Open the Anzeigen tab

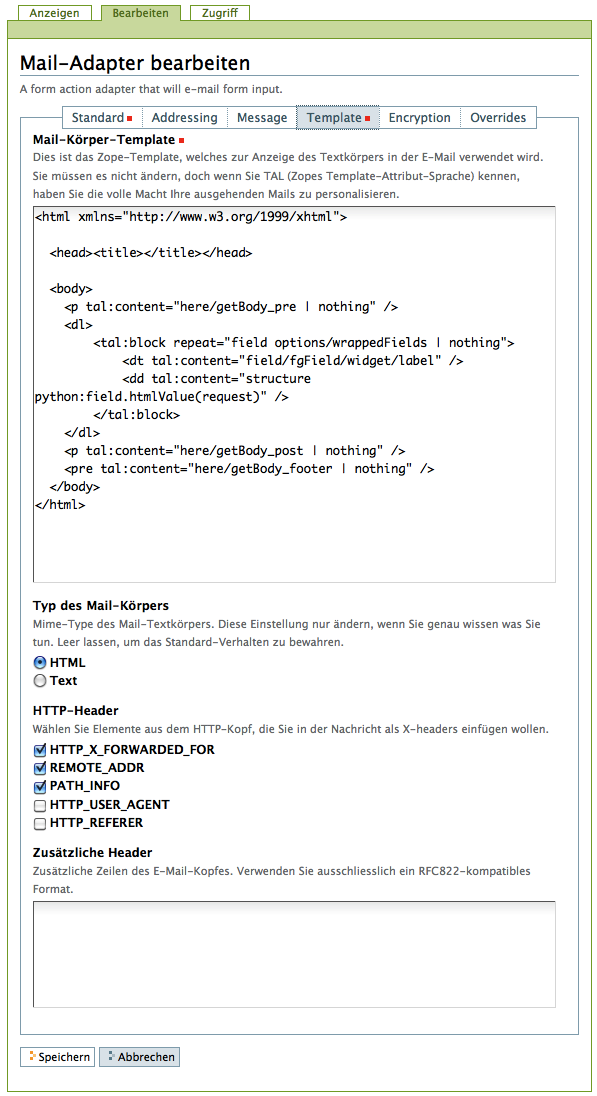point(55,13)
